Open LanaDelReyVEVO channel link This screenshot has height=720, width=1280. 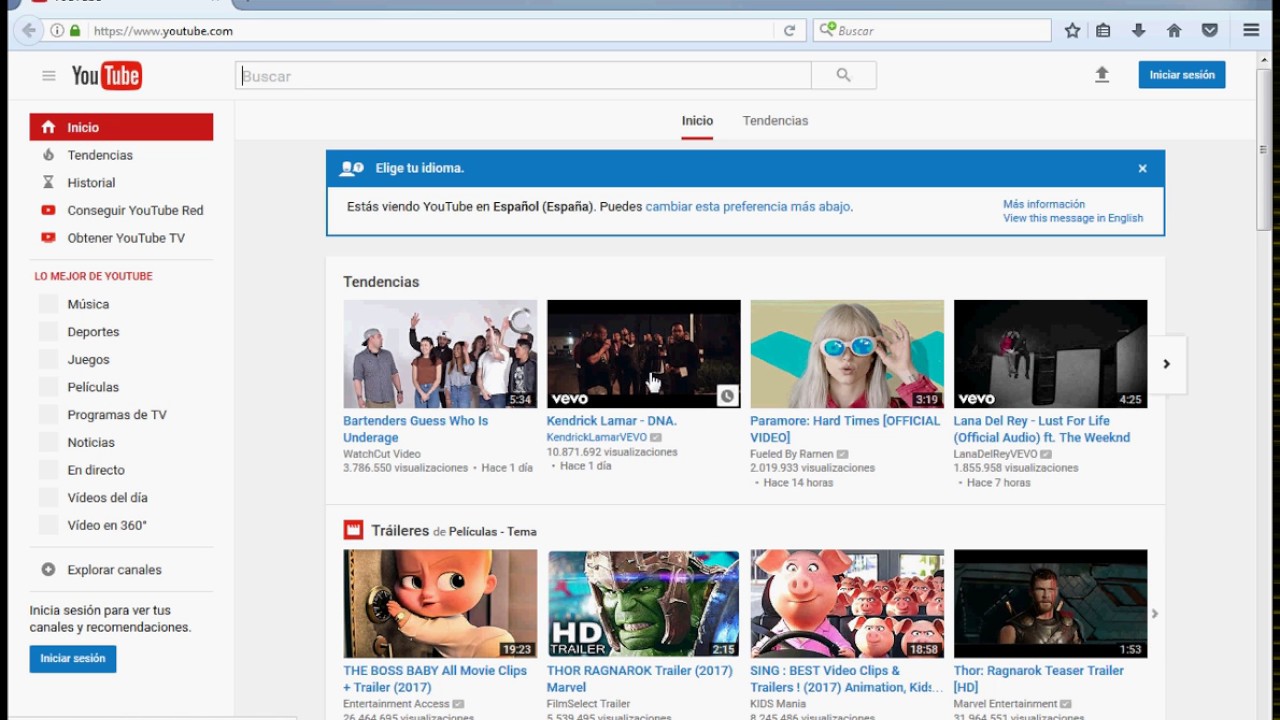[995, 454]
